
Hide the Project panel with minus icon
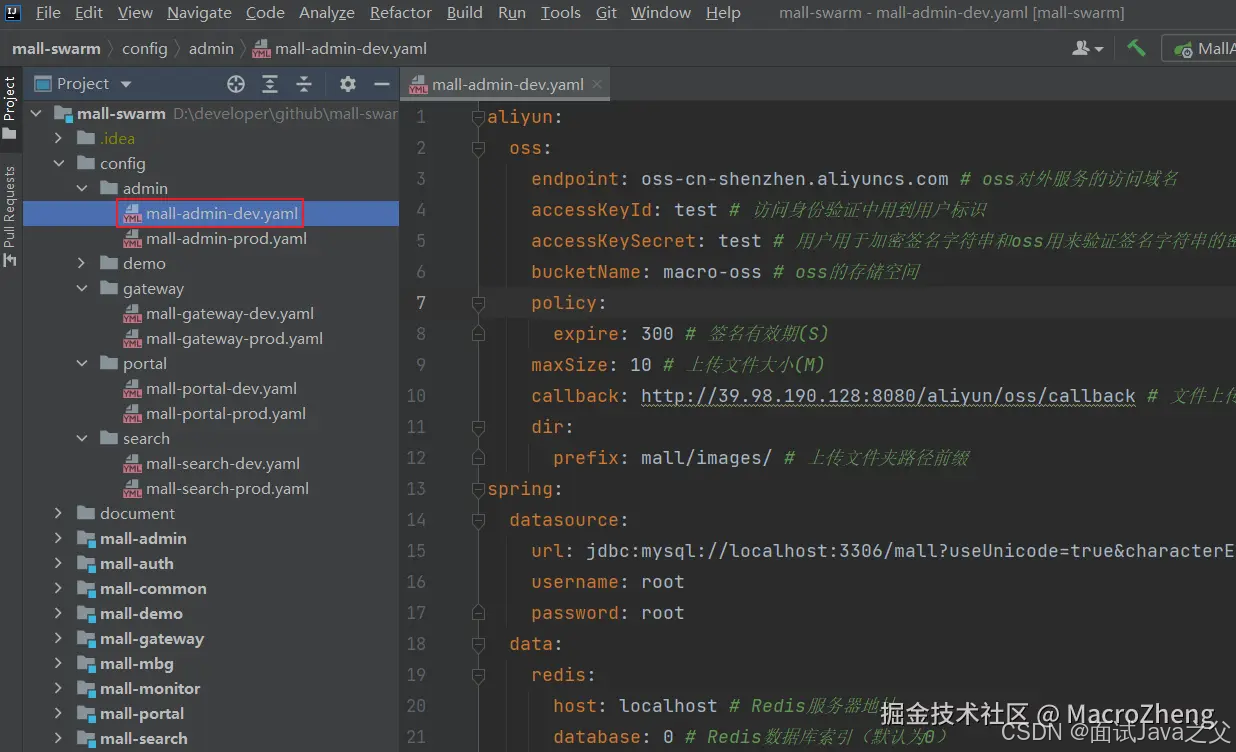click(381, 84)
